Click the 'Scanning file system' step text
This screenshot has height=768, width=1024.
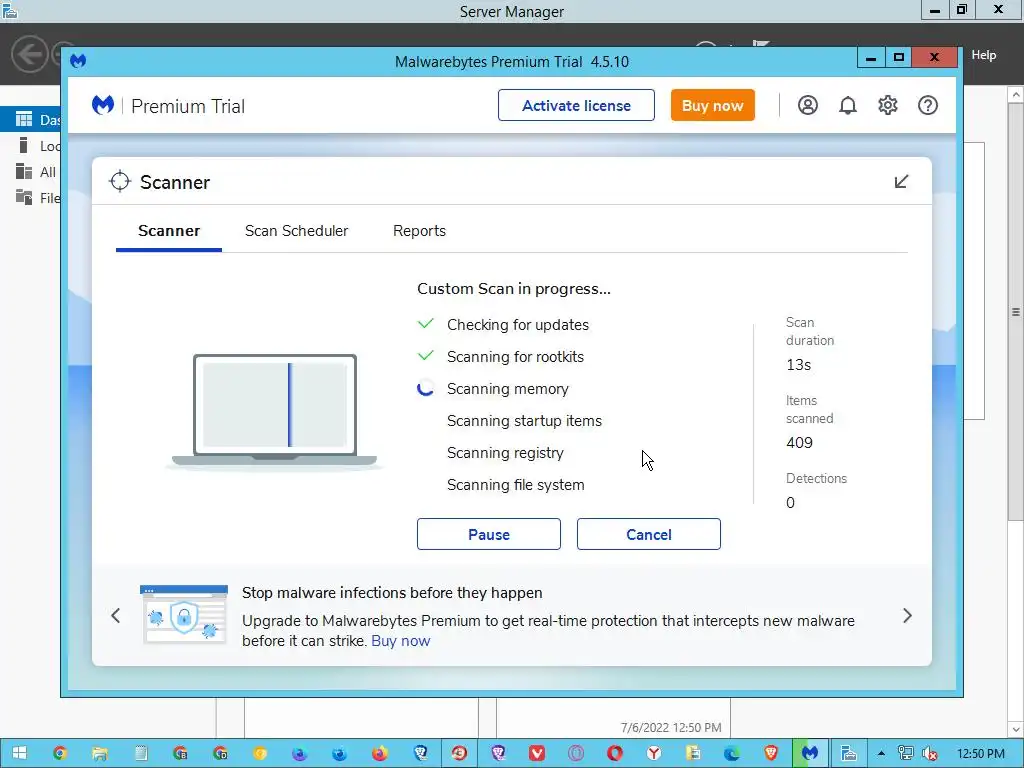(515, 485)
